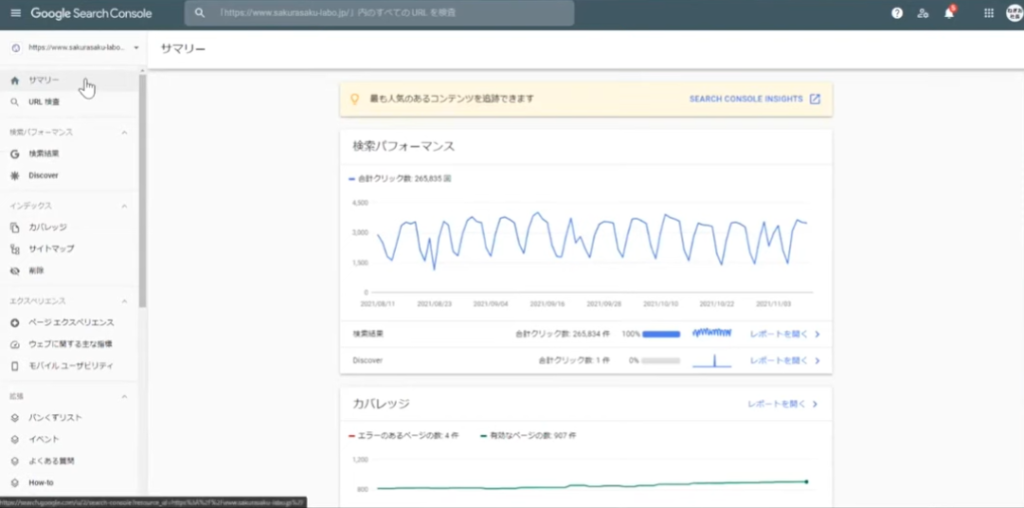
Task: Open the account profile avatar
Action: pos(1014,13)
